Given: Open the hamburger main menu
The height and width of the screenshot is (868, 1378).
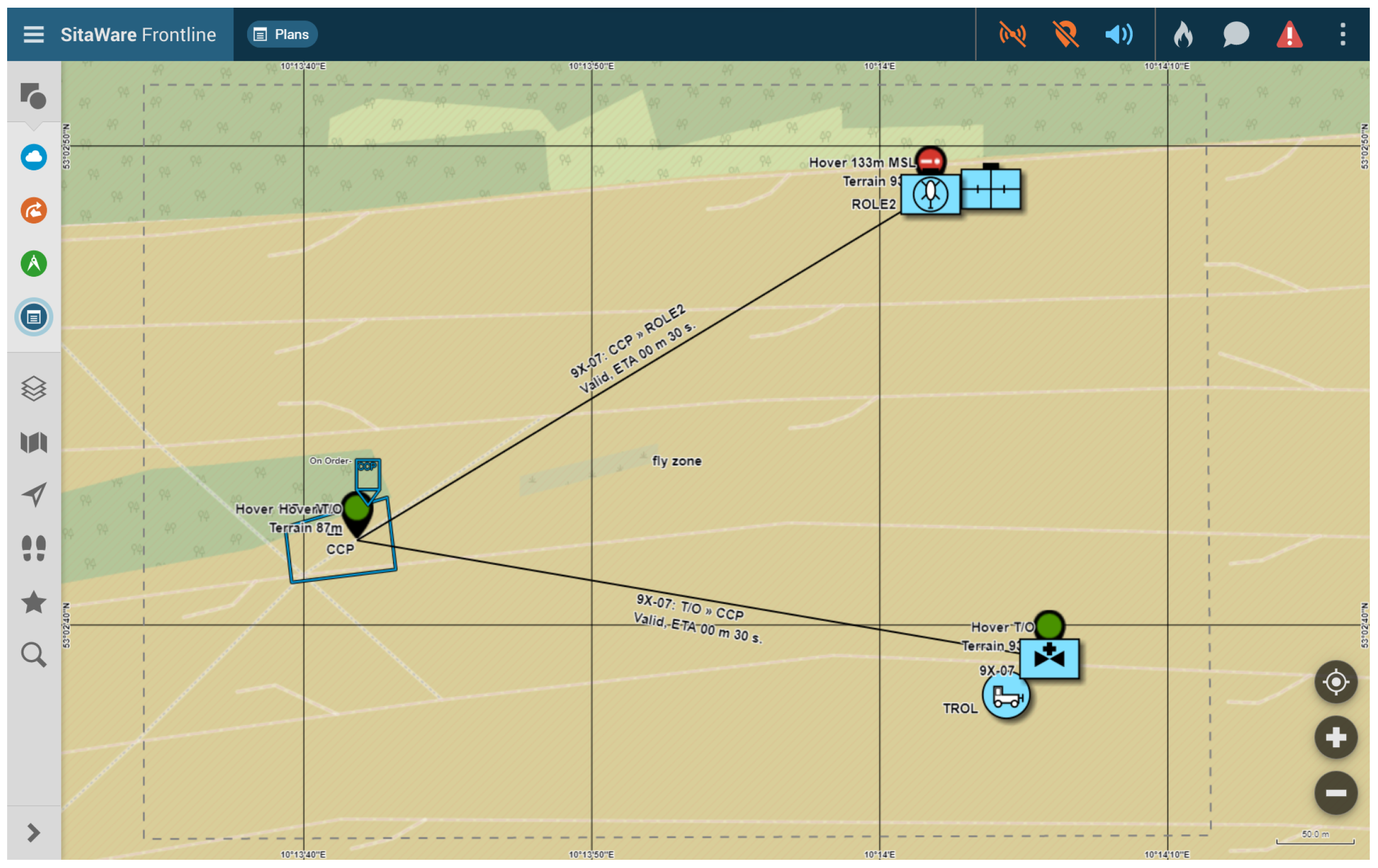Looking at the screenshot, I should (33, 35).
